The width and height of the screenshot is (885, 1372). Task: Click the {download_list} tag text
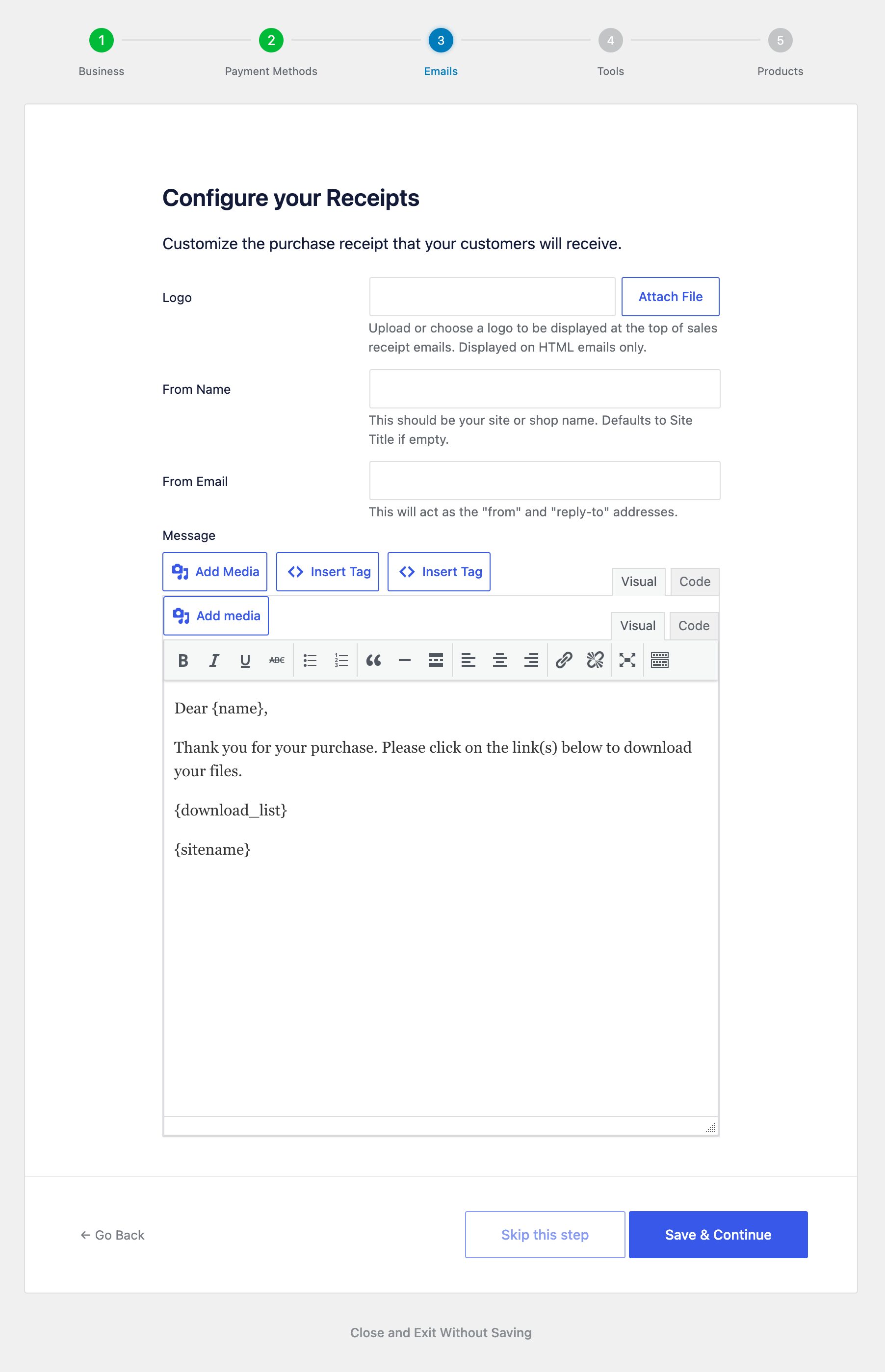[x=231, y=811]
